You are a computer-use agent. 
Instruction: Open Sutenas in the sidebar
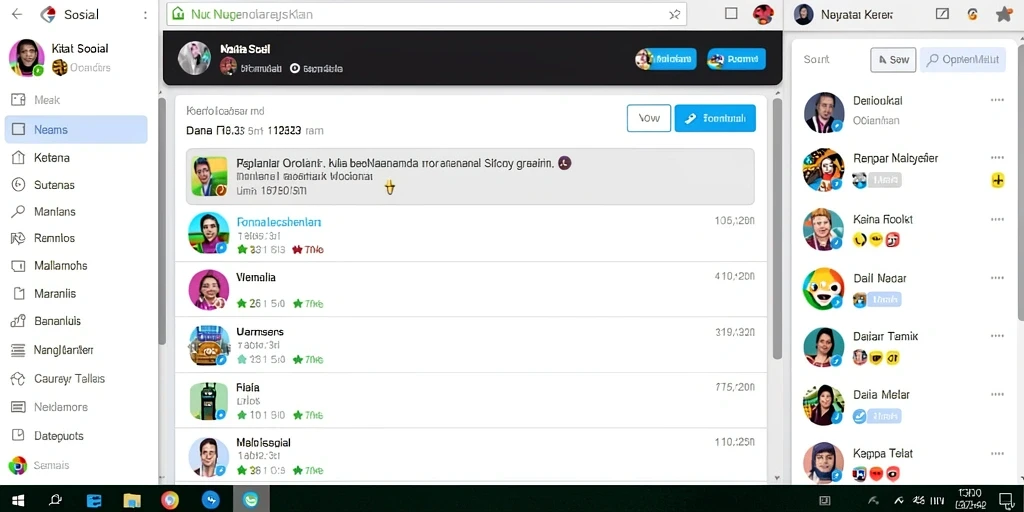coord(54,185)
